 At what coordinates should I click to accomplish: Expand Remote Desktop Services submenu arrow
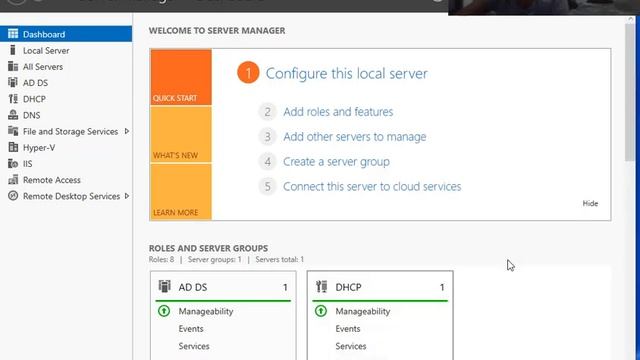[127, 196]
